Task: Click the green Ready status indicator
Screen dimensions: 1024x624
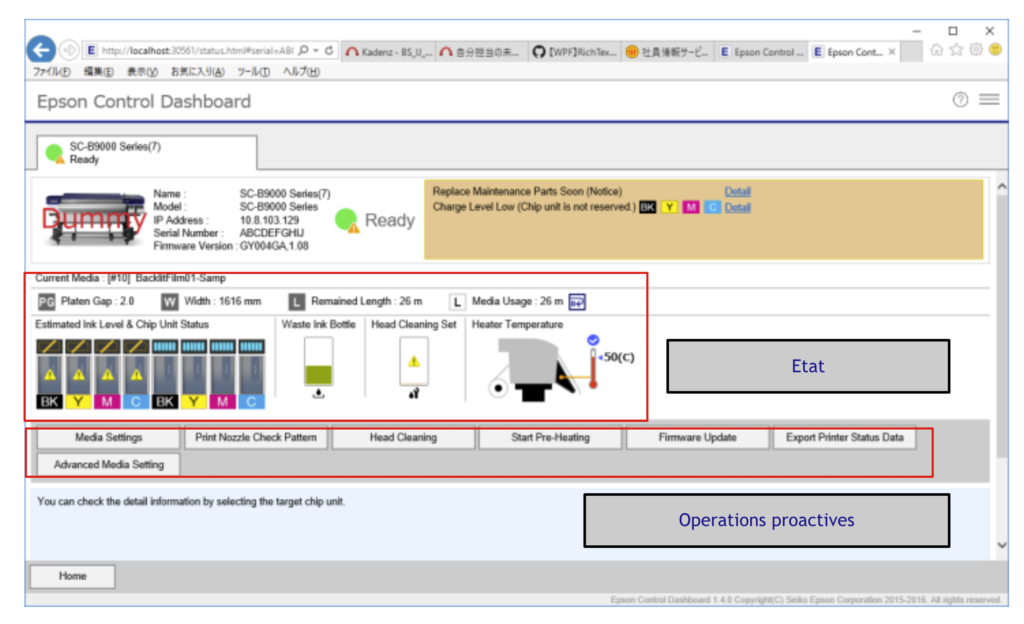Action: (346, 220)
